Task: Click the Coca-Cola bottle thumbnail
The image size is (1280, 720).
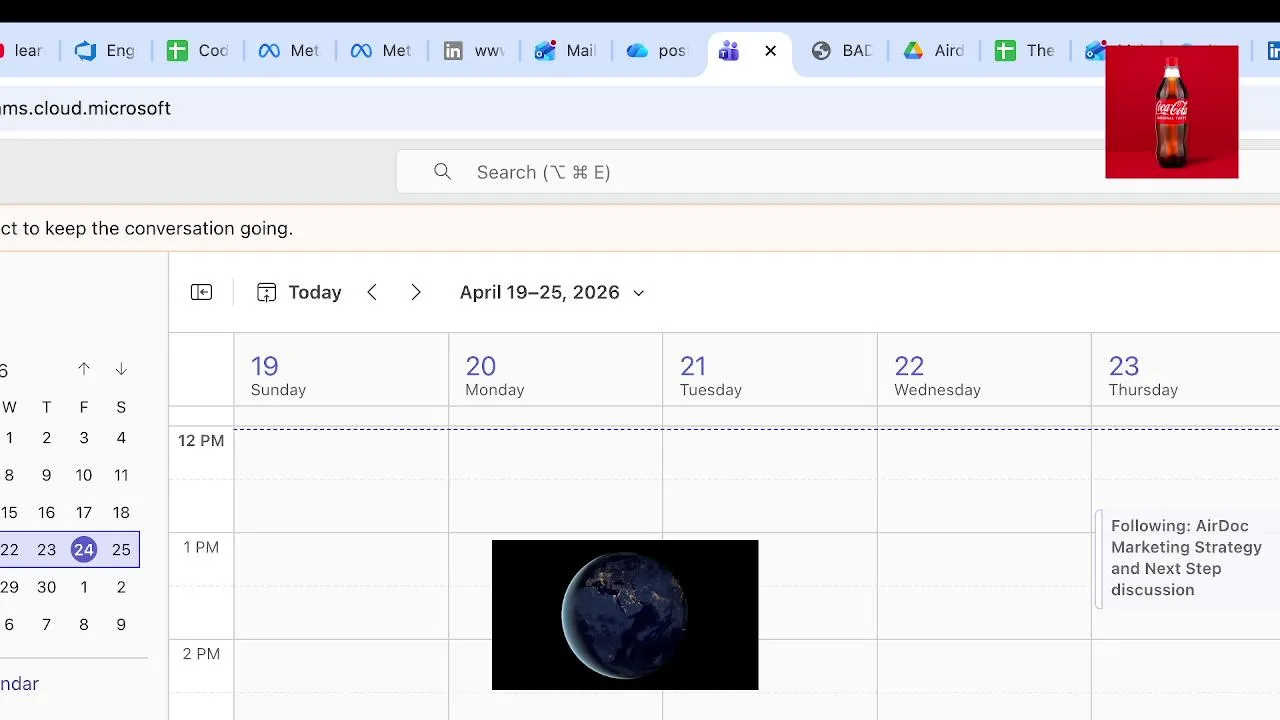Action: [x=1171, y=112]
